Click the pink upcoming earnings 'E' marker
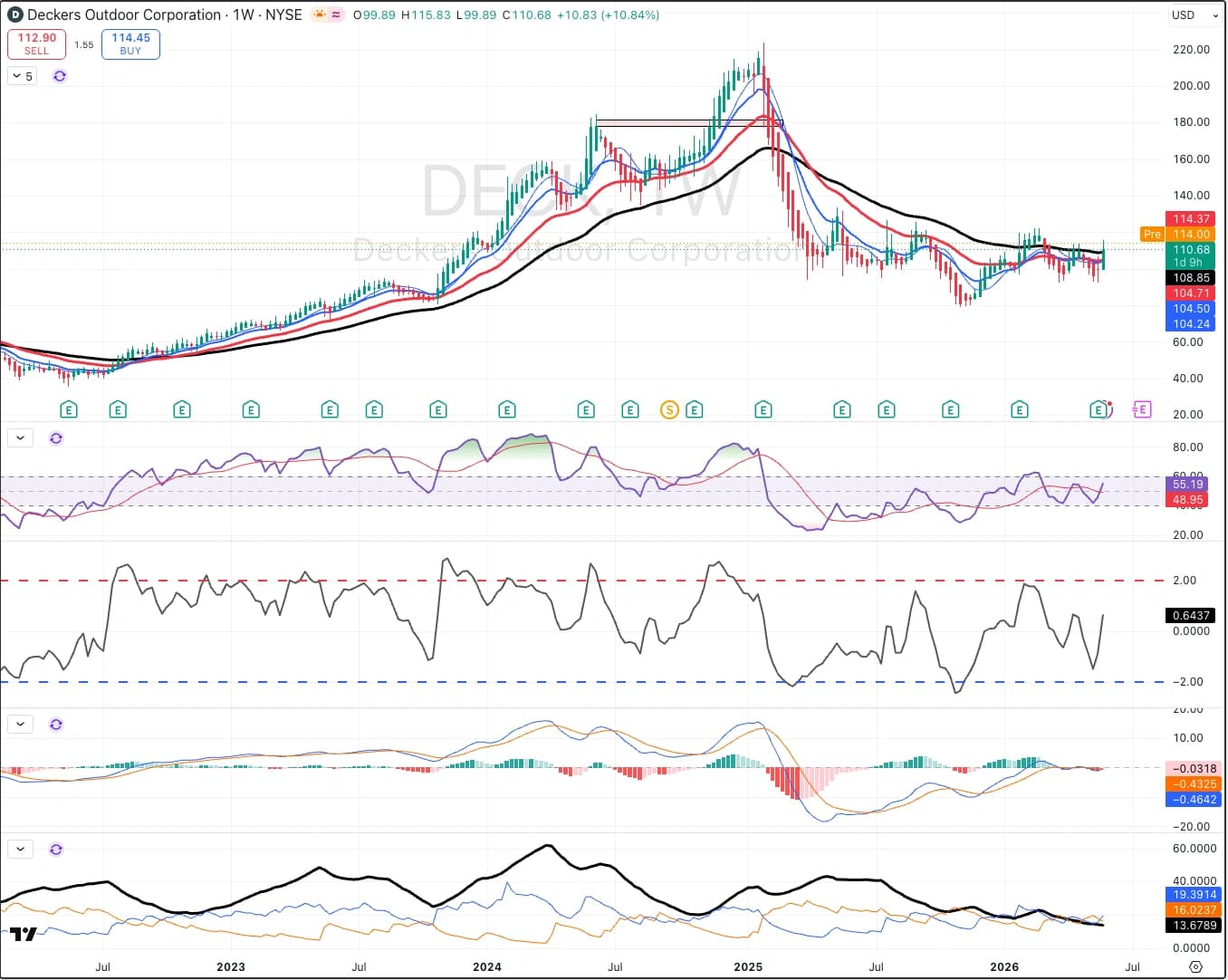Image resolution: width=1228 pixels, height=980 pixels. [1141, 410]
